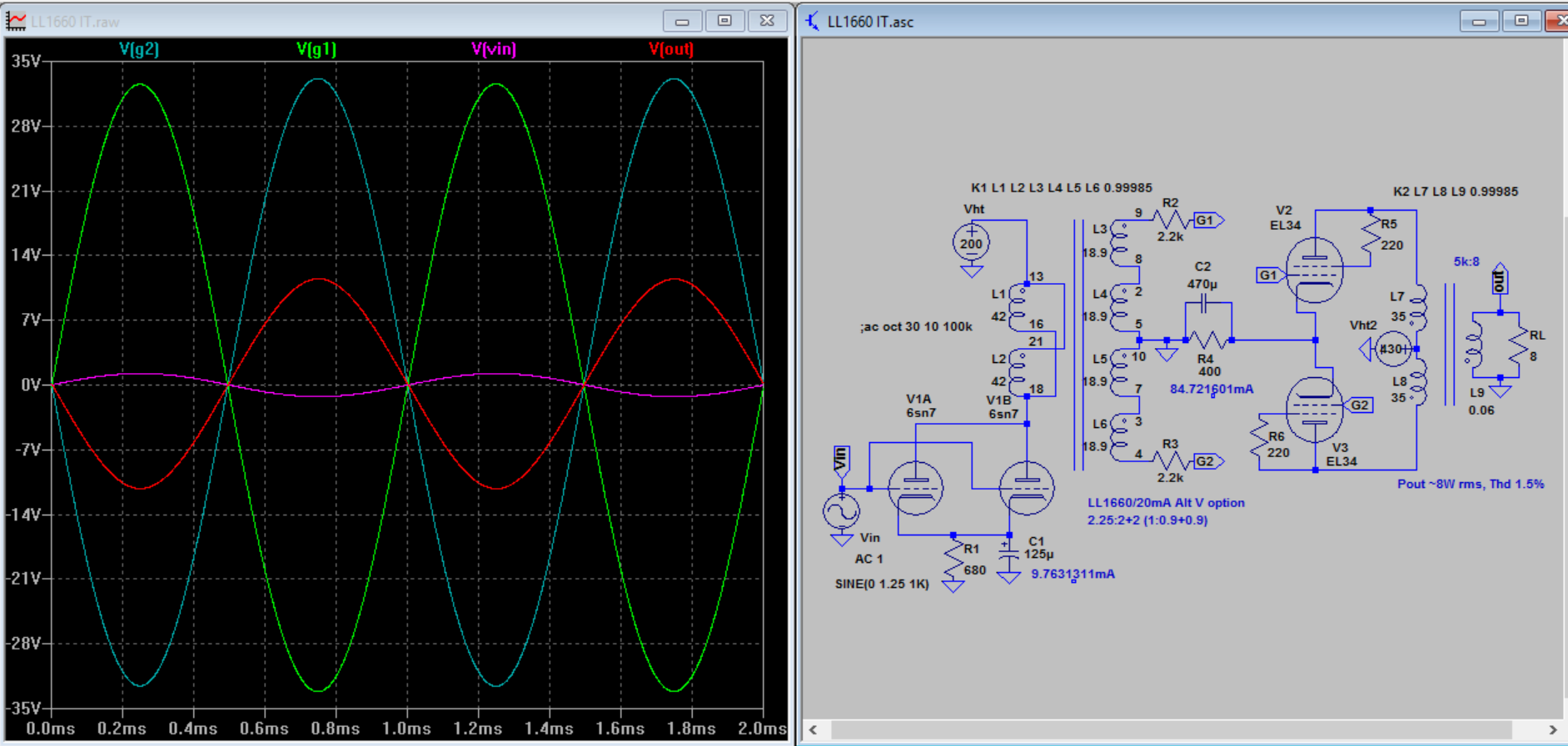
Task: Click the schematic window icon in title bar
Action: 812,21
